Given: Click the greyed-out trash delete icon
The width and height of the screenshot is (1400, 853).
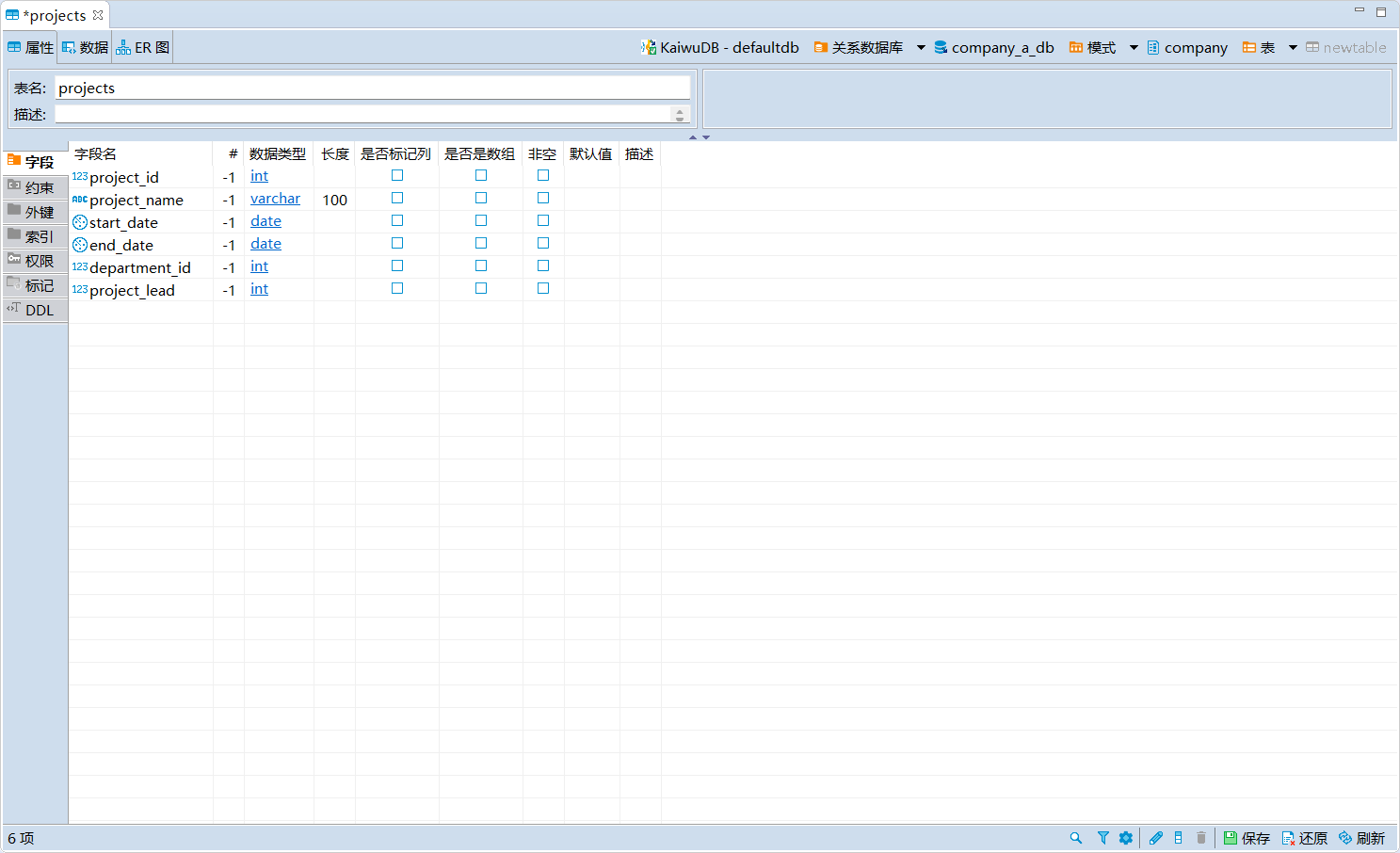Looking at the screenshot, I should pyautogui.click(x=1201, y=838).
